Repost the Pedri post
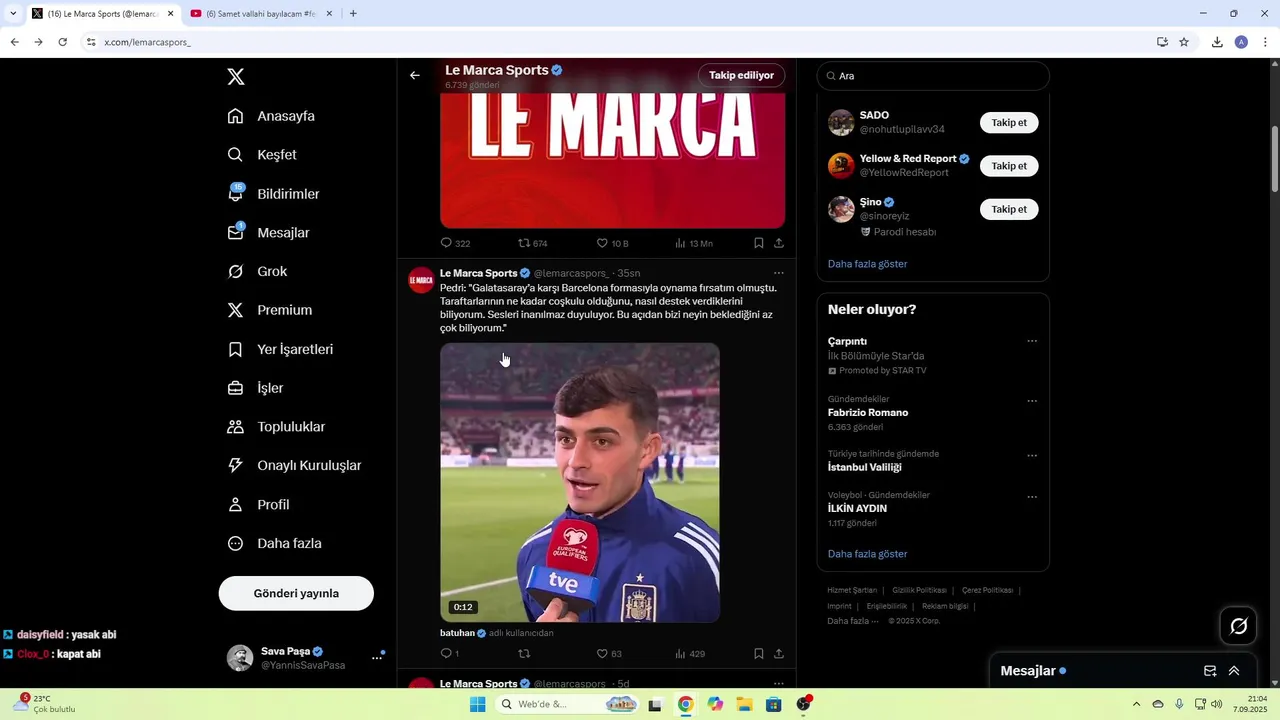The image size is (1280, 720). pos(524,654)
